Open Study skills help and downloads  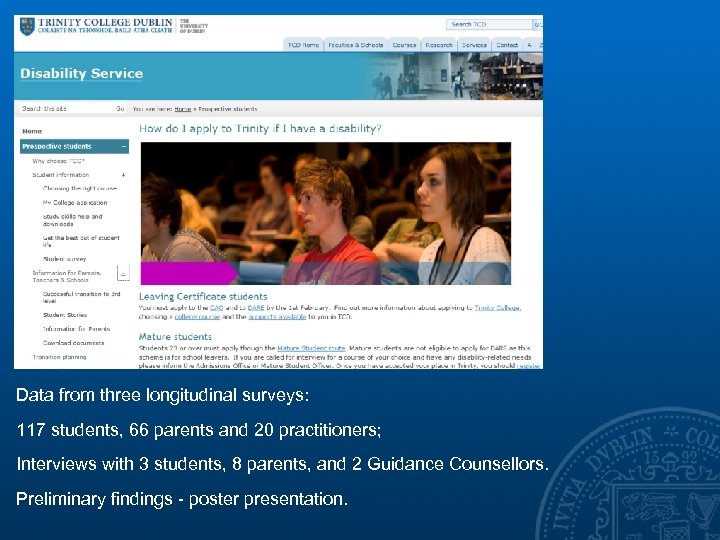pyautogui.click(x=73, y=220)
